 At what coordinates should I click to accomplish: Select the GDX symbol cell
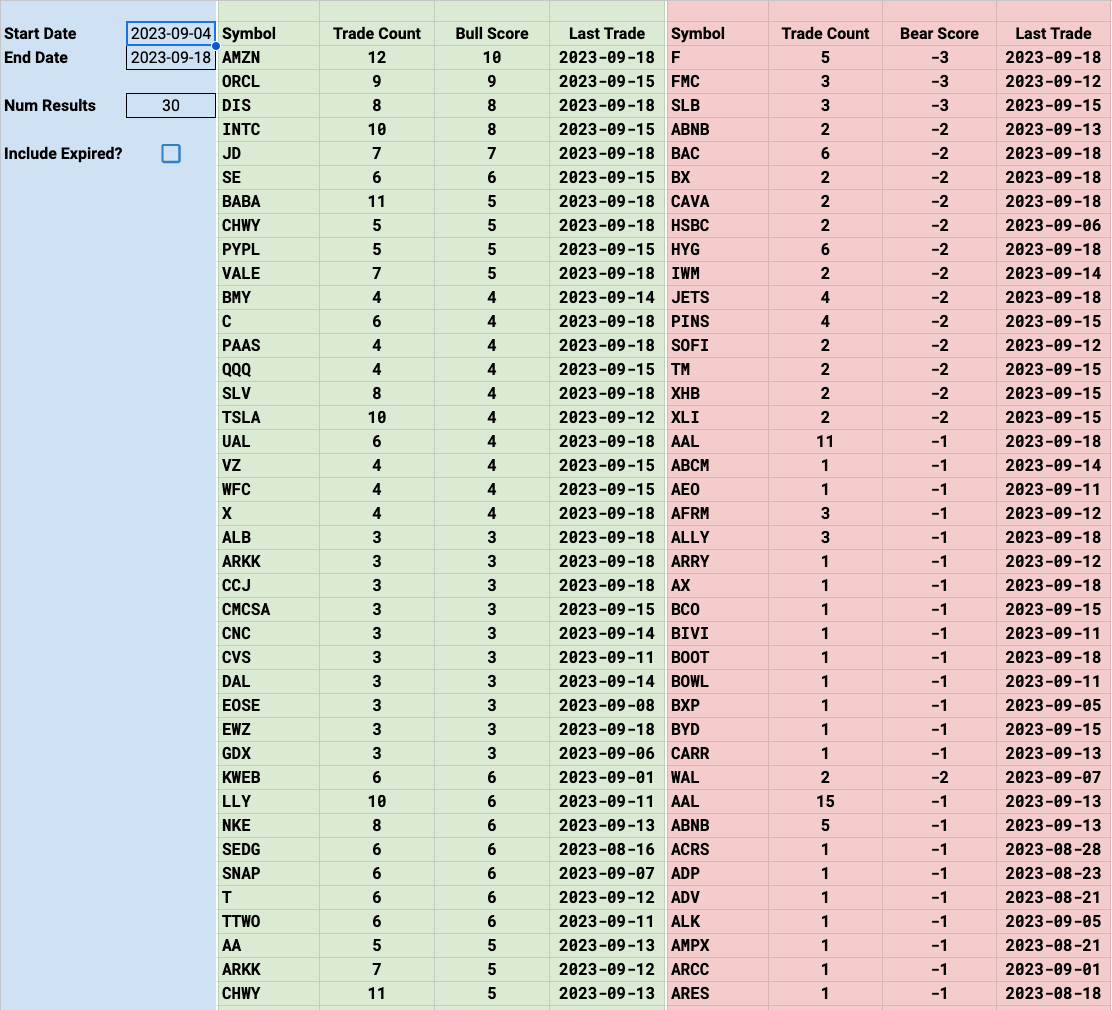(269, 753)
